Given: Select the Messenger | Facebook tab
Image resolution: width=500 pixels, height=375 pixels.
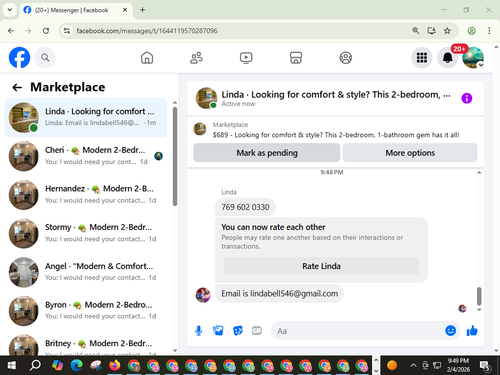Looking at the screenshot, I should coord(76,10).
